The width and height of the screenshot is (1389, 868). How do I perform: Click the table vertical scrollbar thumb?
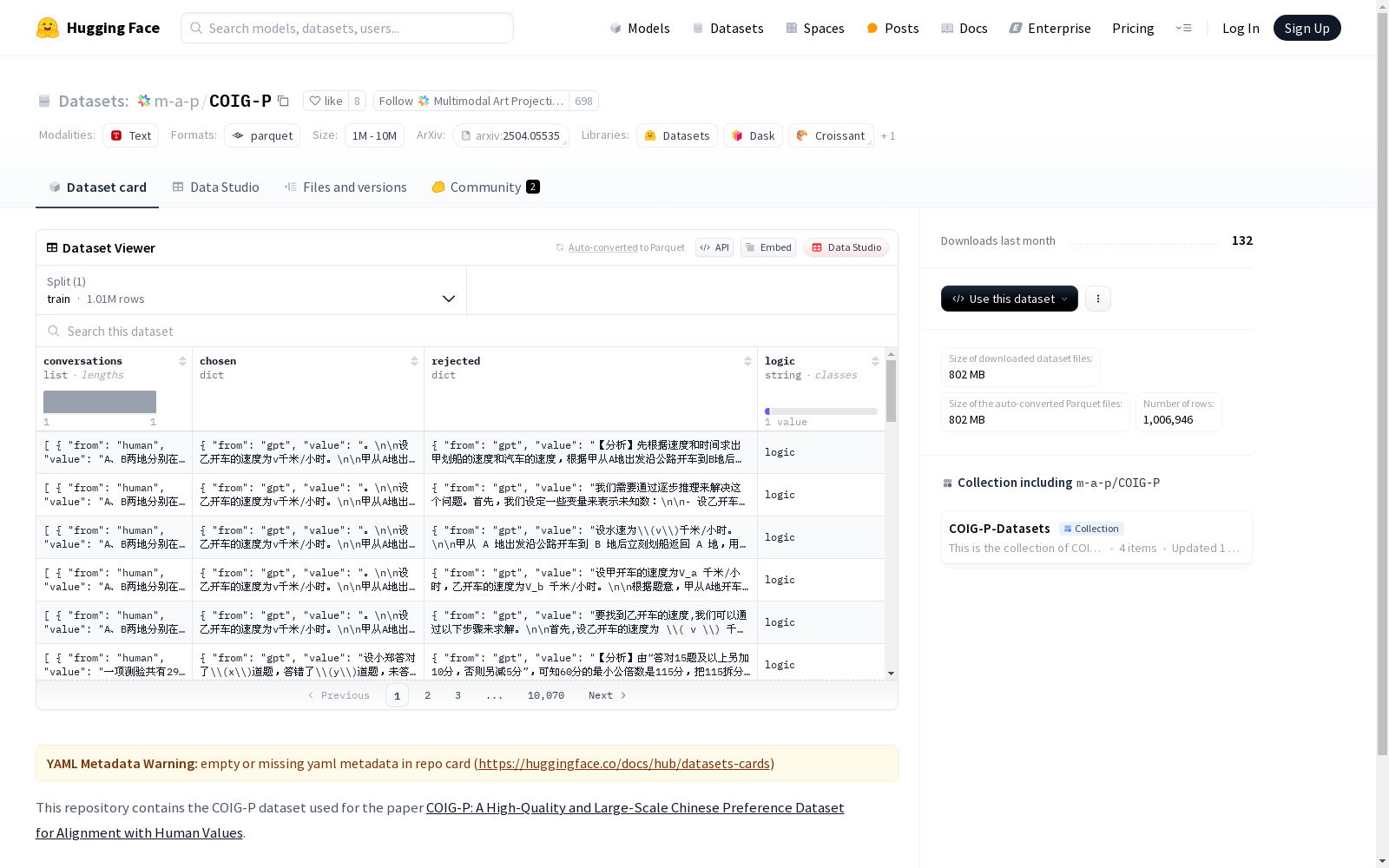click(x=891, y=391)
